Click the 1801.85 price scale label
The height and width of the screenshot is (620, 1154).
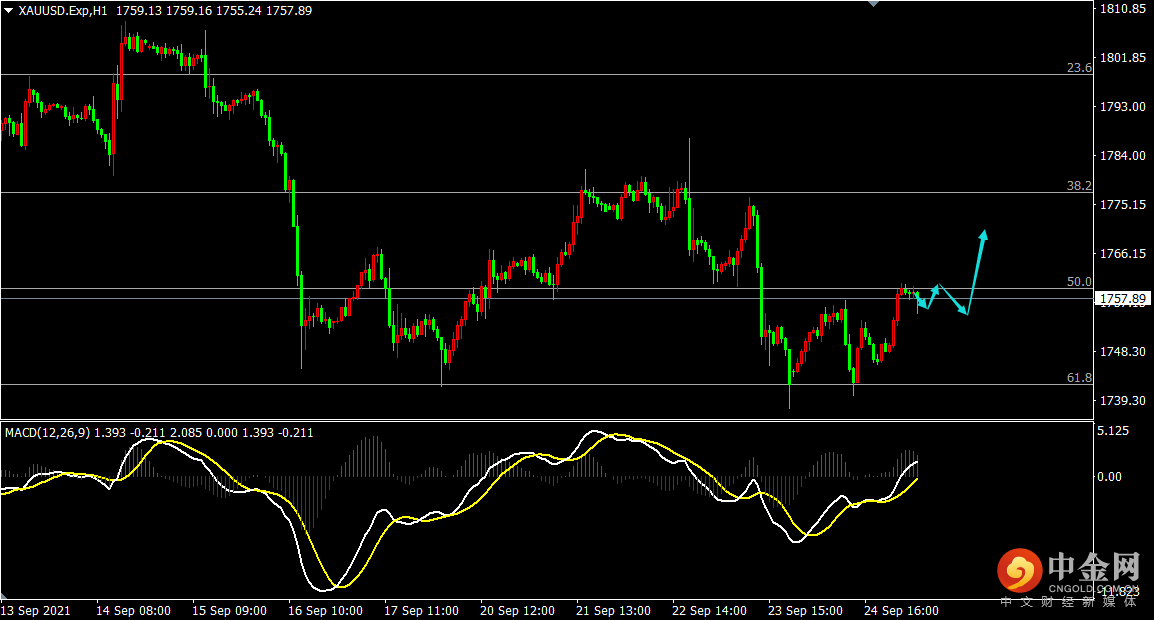click(1122, 57)
